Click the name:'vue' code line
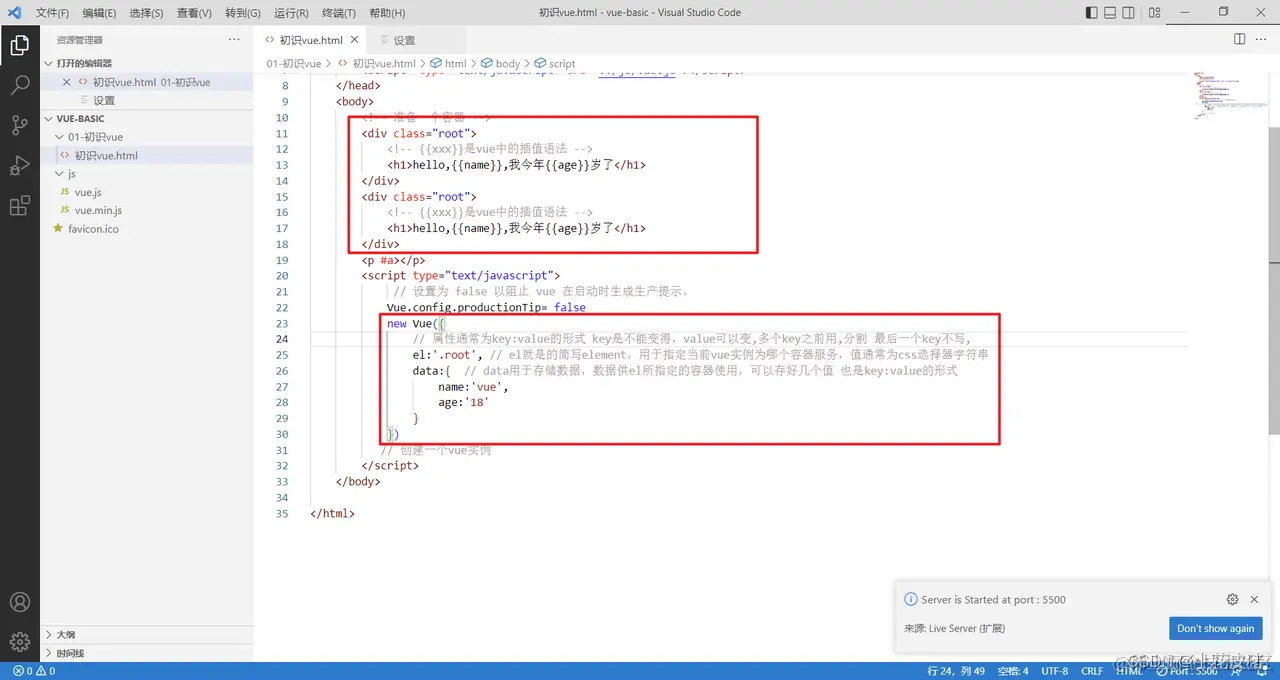1280x680 pixels. click(x=473, y=386)
